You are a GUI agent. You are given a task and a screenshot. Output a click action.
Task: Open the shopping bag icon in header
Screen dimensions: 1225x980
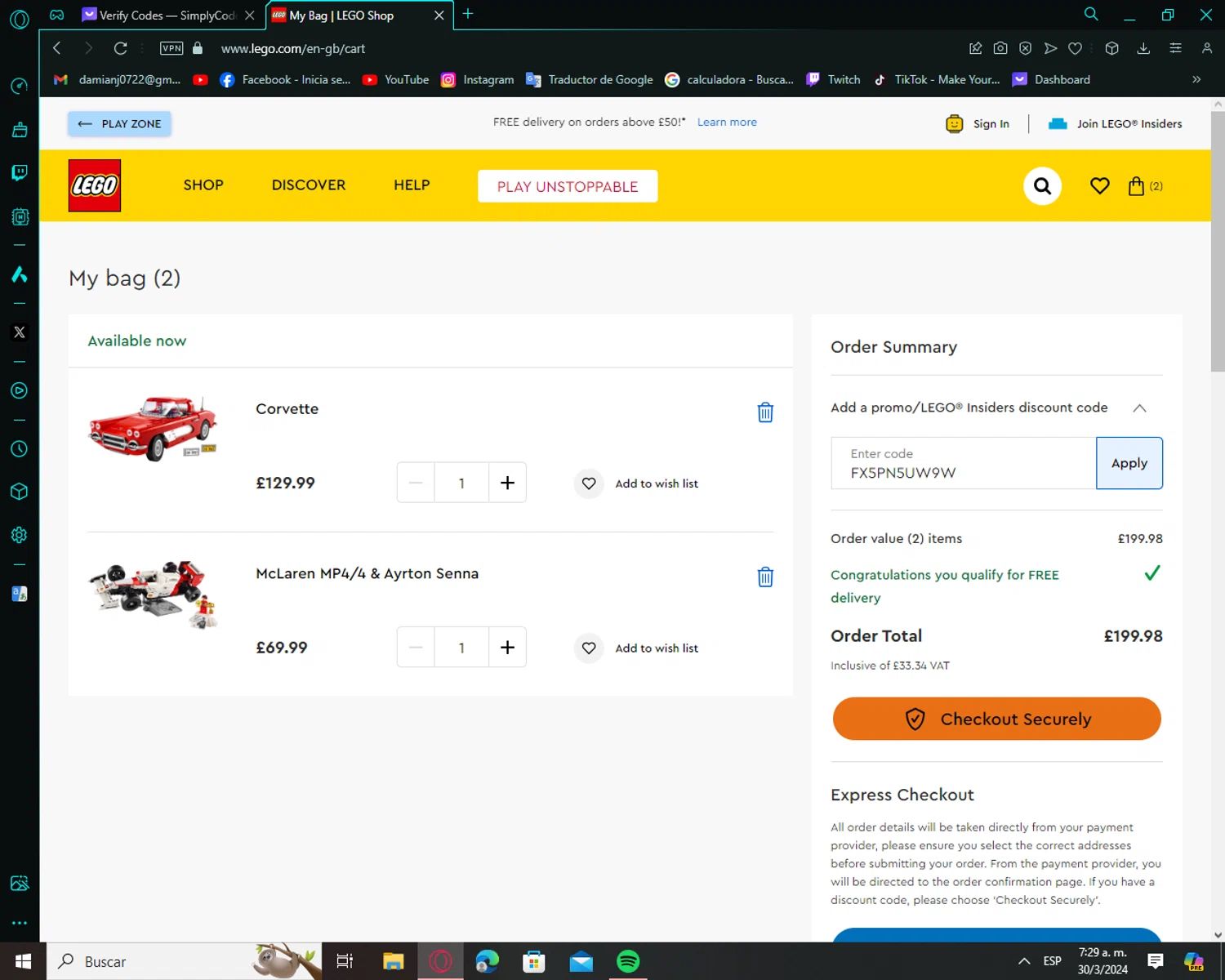click(x=1136, y=186)
